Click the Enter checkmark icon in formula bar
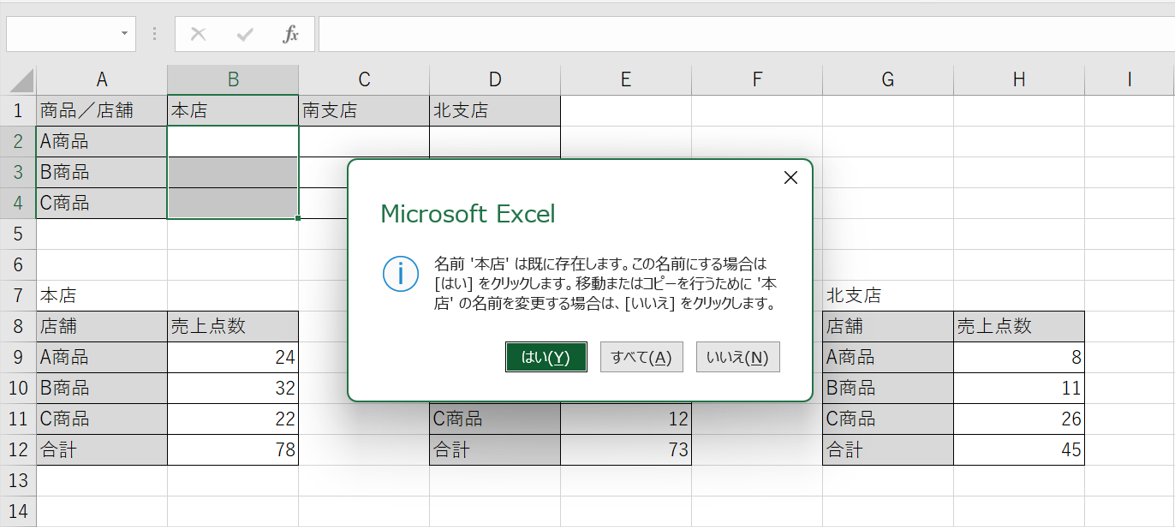Viewport: 1175px width, 527px height. point(245,34)
